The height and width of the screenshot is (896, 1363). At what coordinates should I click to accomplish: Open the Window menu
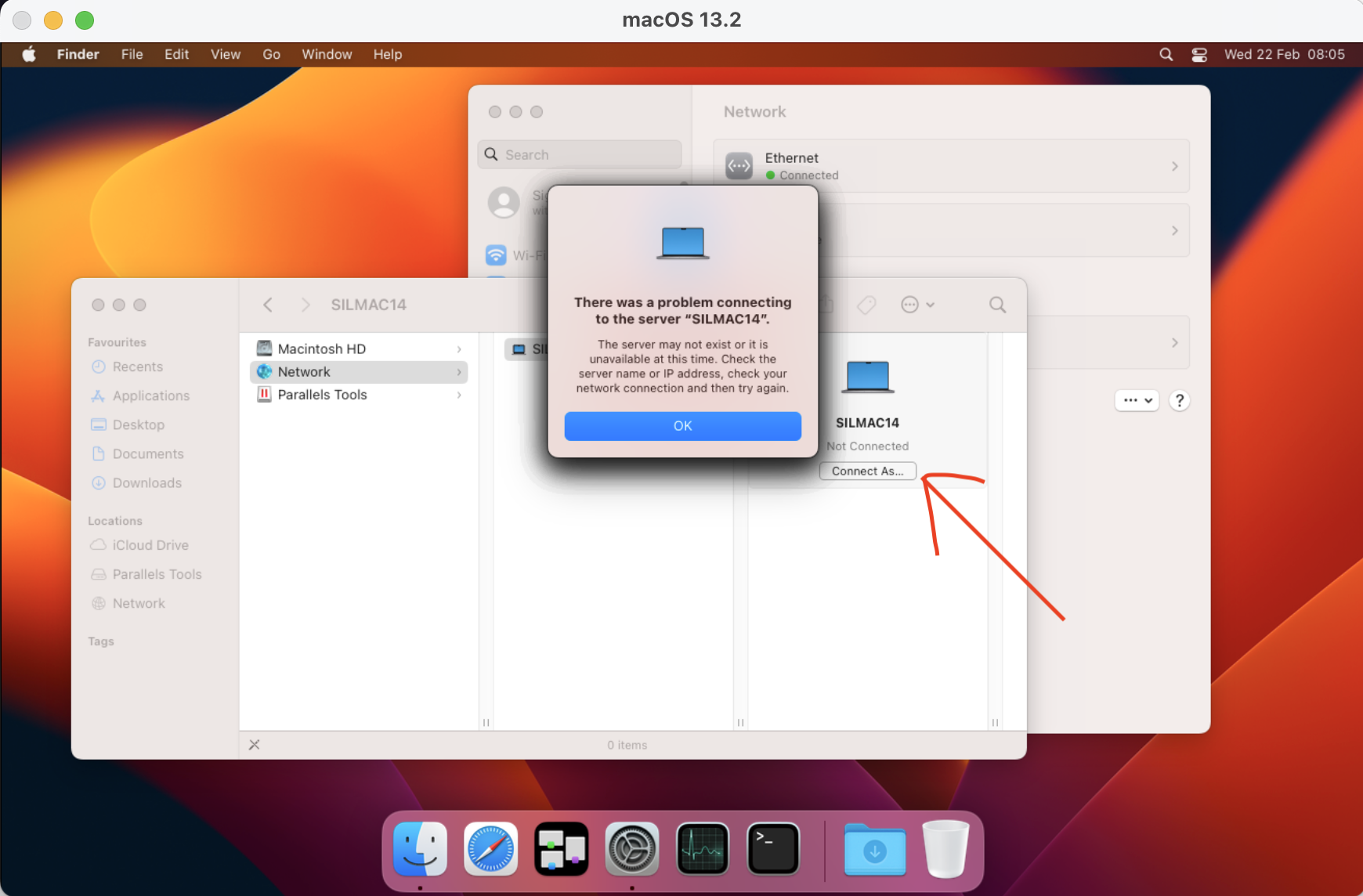pyautogui.click(x=327, y=54)
